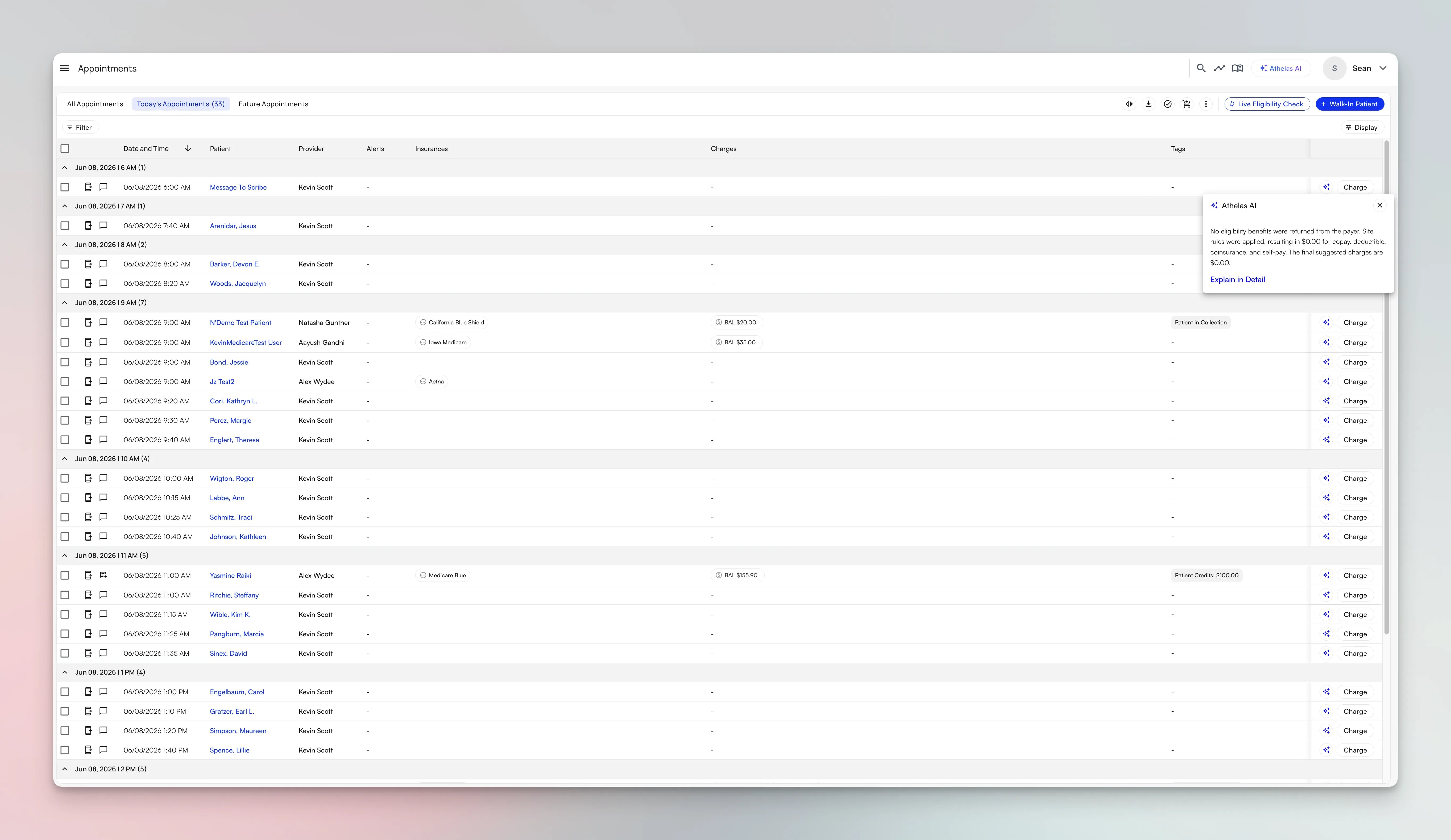
Task: Click the expand columns arrows icon
Action: [x=1129, y=104]
